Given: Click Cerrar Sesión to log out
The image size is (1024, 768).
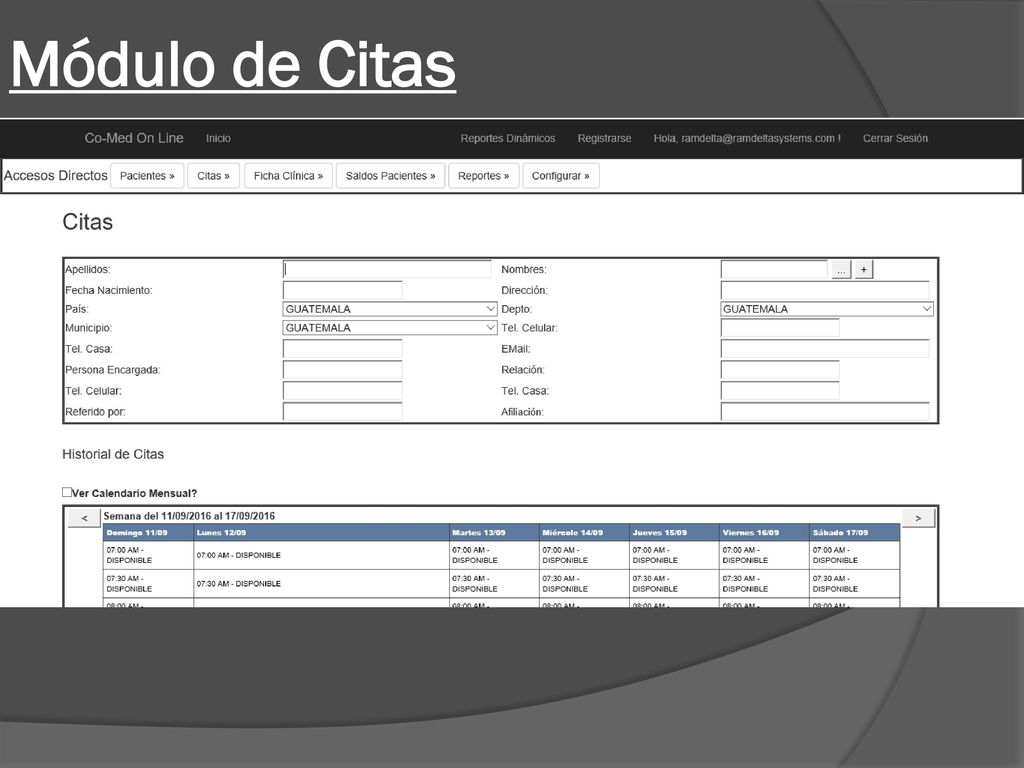Looking at the screenshot, I should (895, 138).
